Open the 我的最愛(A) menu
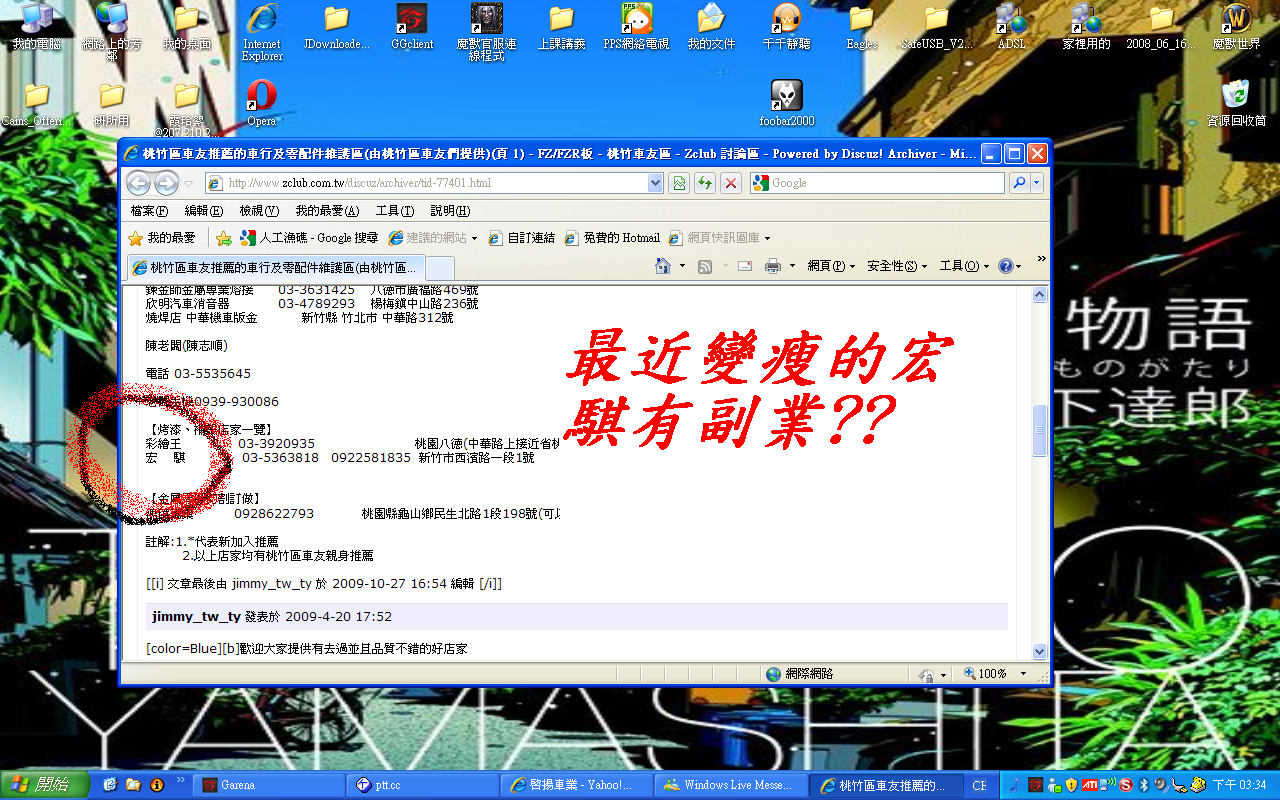1280x800 pixels. (x=327, y=211)
